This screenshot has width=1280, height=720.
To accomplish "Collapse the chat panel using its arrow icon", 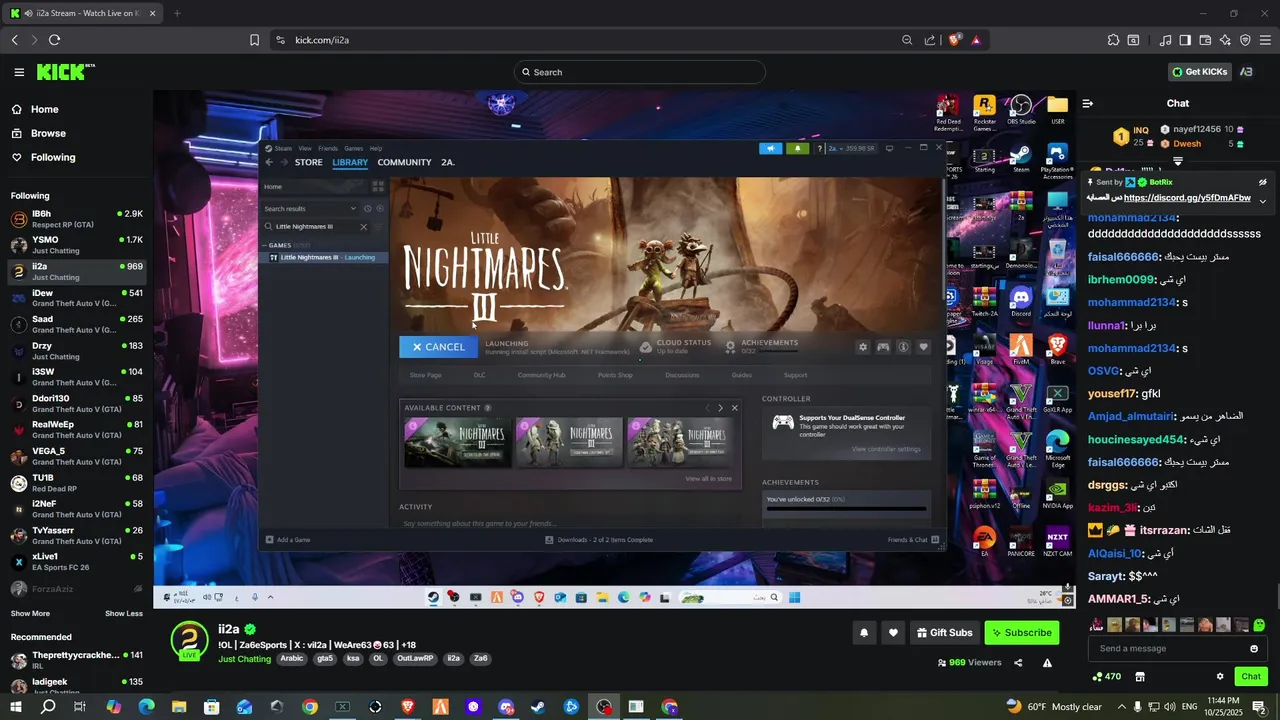I will tap(1088, 103).
